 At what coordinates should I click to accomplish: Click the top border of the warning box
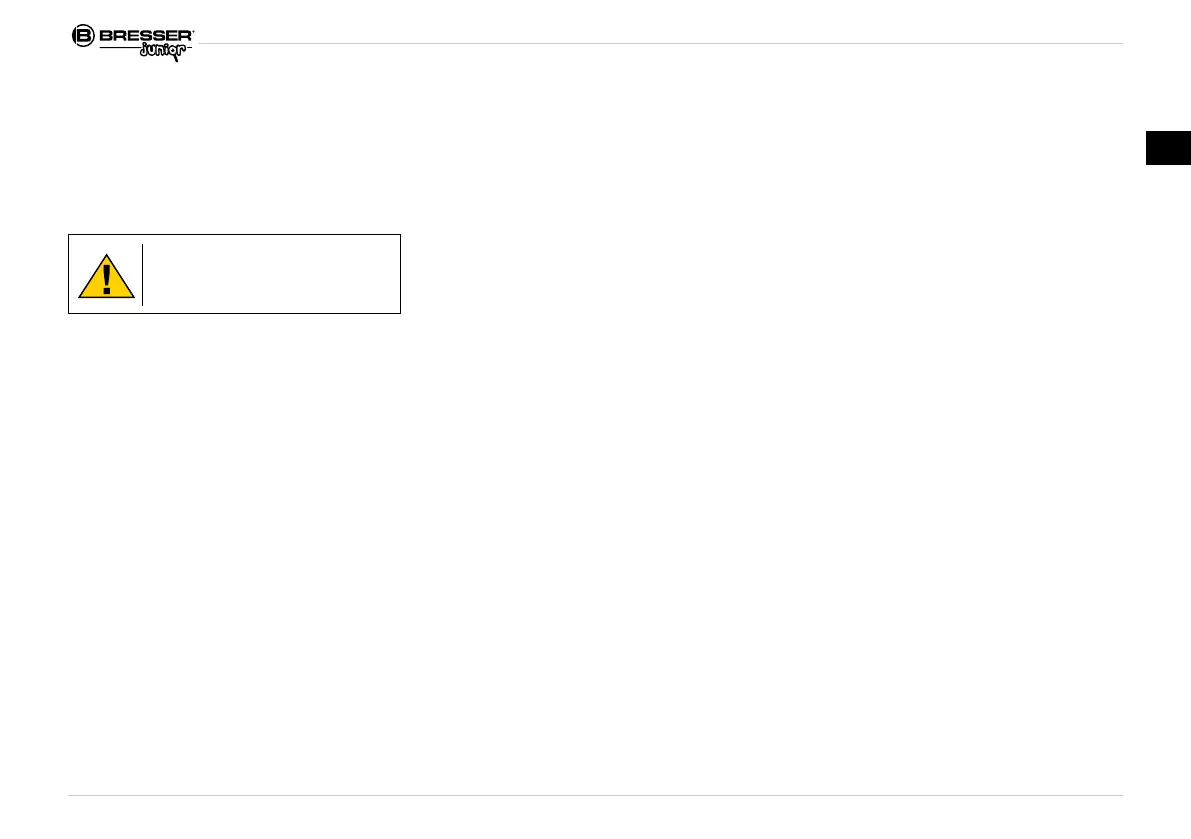234,235
